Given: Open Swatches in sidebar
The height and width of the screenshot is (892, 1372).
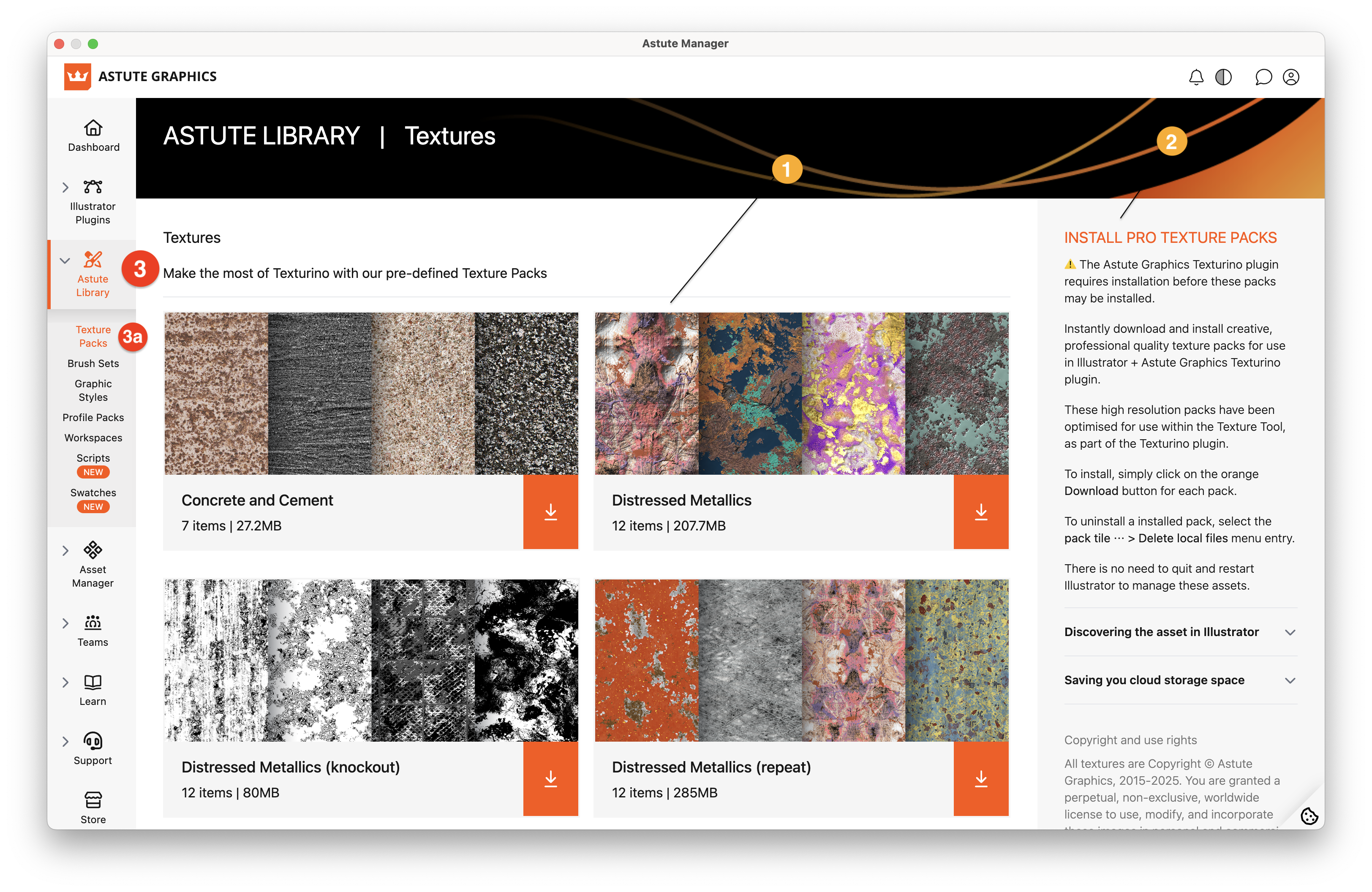Looking at the screenshot, I should [x=93, y=493].
